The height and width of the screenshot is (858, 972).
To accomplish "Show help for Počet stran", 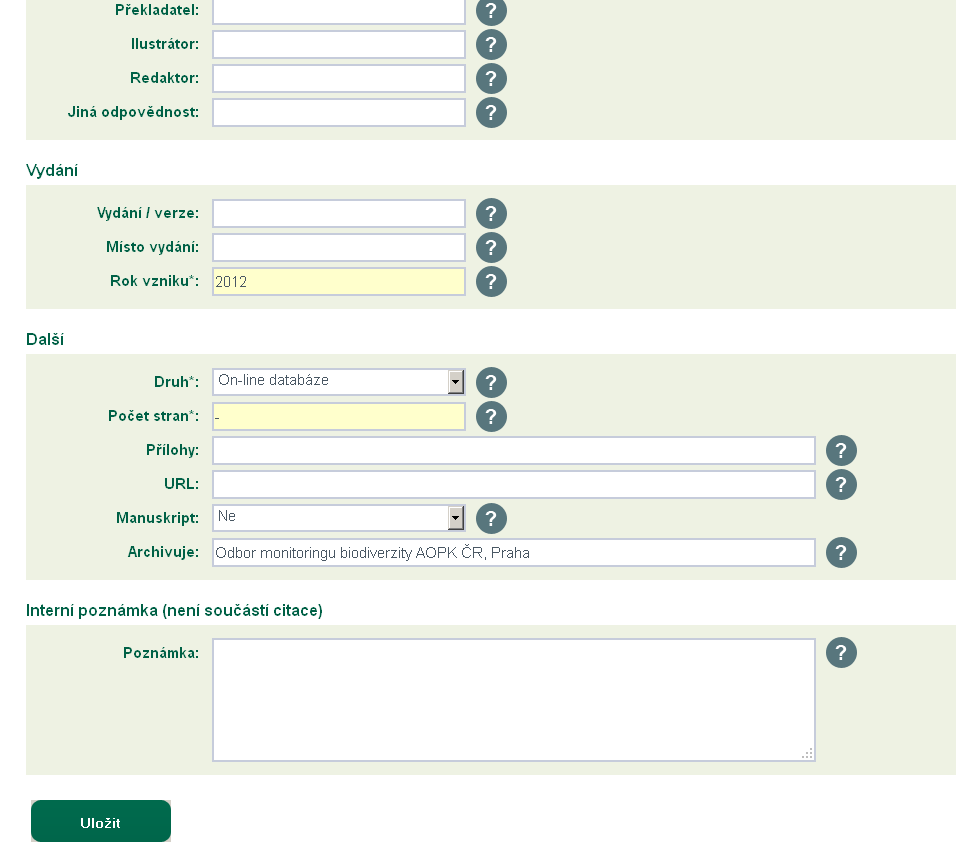I will 491,417.
